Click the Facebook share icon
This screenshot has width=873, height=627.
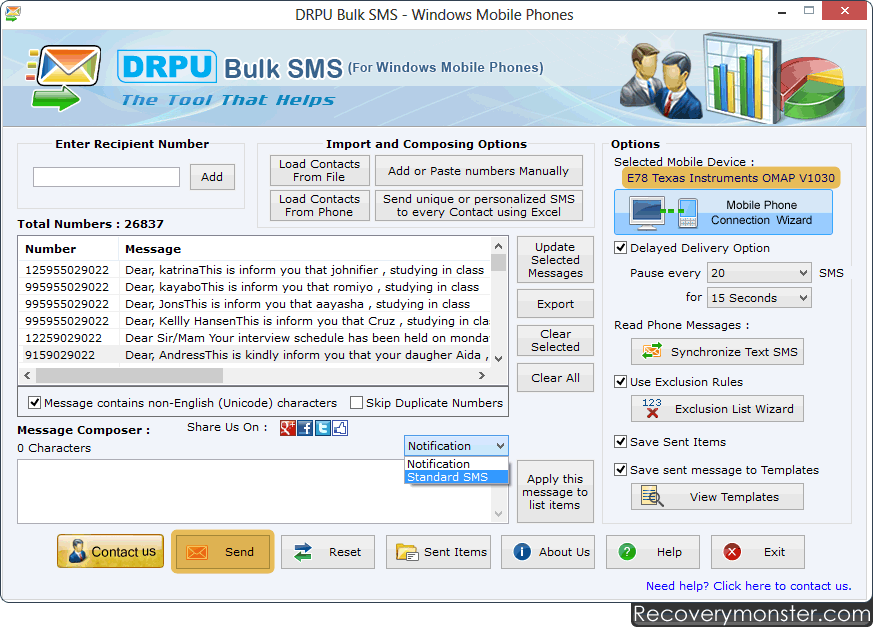click(305, 428)
